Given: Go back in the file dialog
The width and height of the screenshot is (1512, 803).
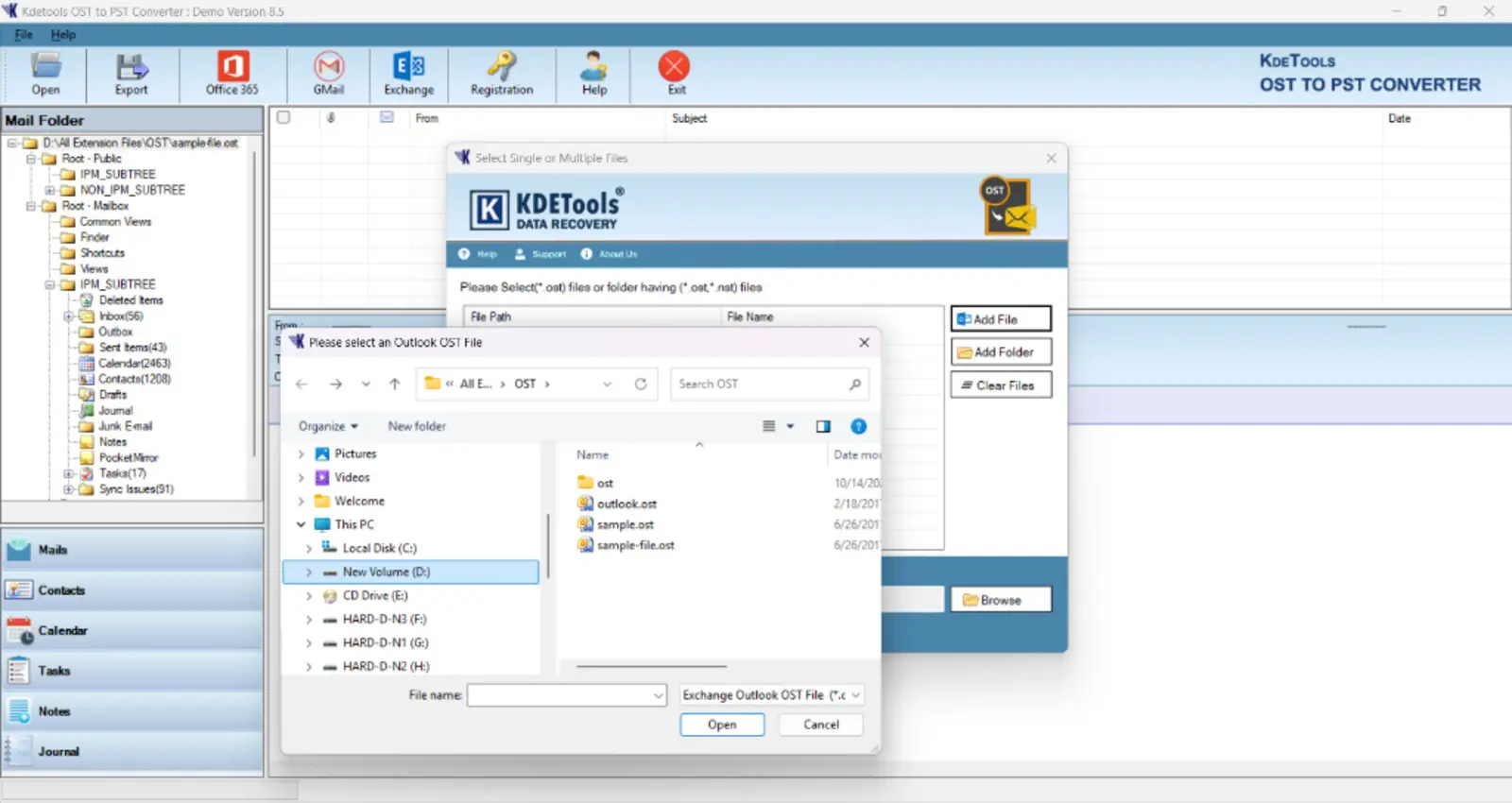Looking at the screenshot, I should pyautogui.click(x=301, y=384).
